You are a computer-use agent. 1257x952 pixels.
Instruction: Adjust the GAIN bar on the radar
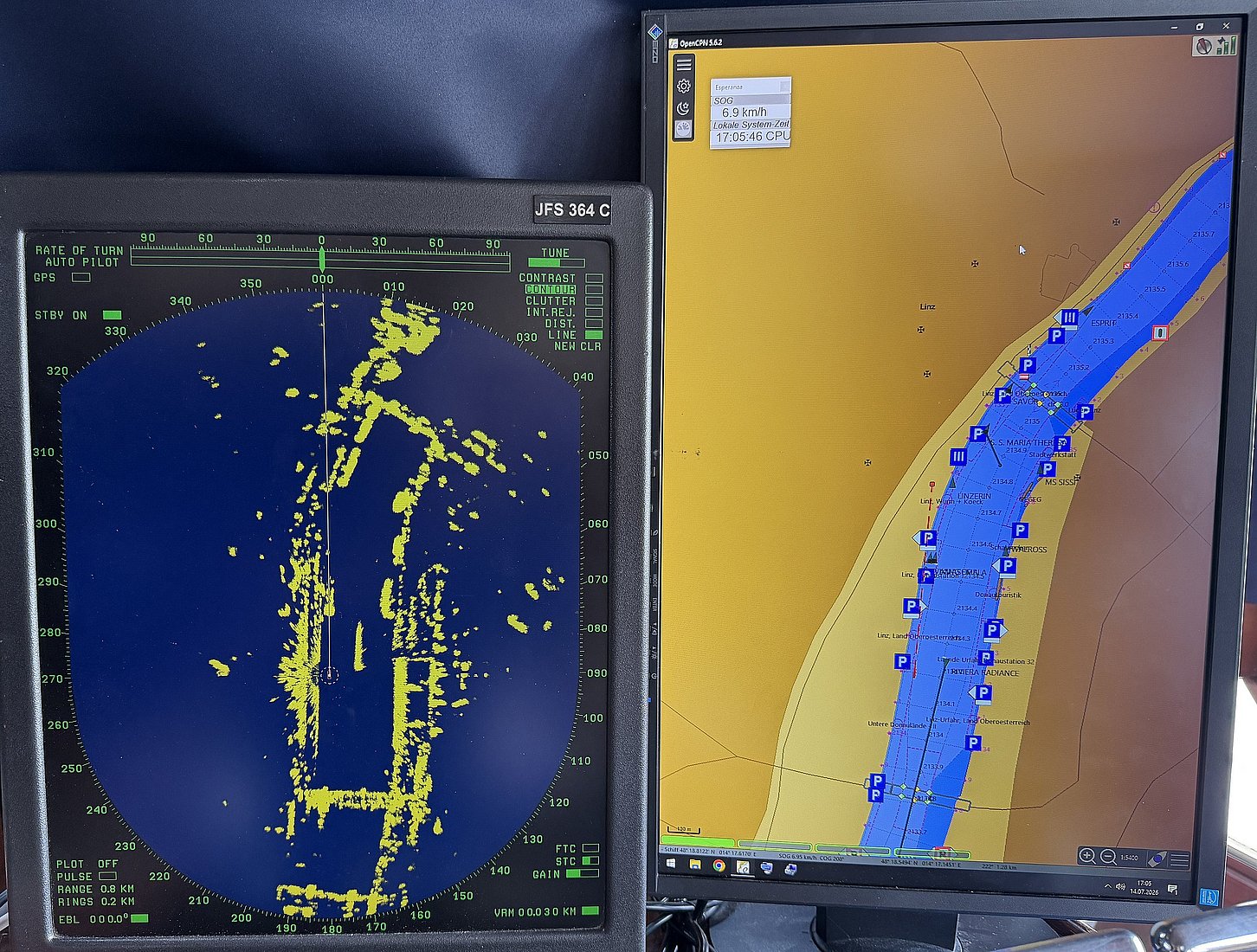pyautogui.click(x=582, y=874)
